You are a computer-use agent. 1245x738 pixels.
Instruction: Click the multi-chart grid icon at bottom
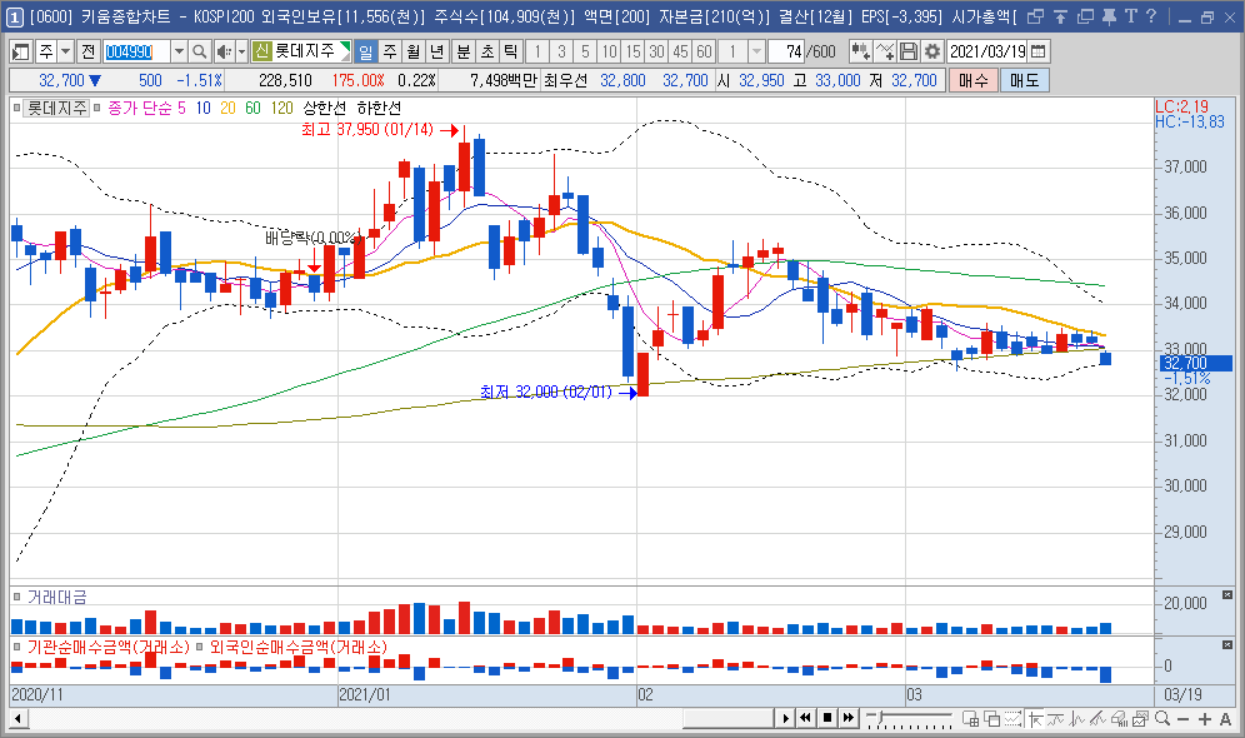point(970,718)
